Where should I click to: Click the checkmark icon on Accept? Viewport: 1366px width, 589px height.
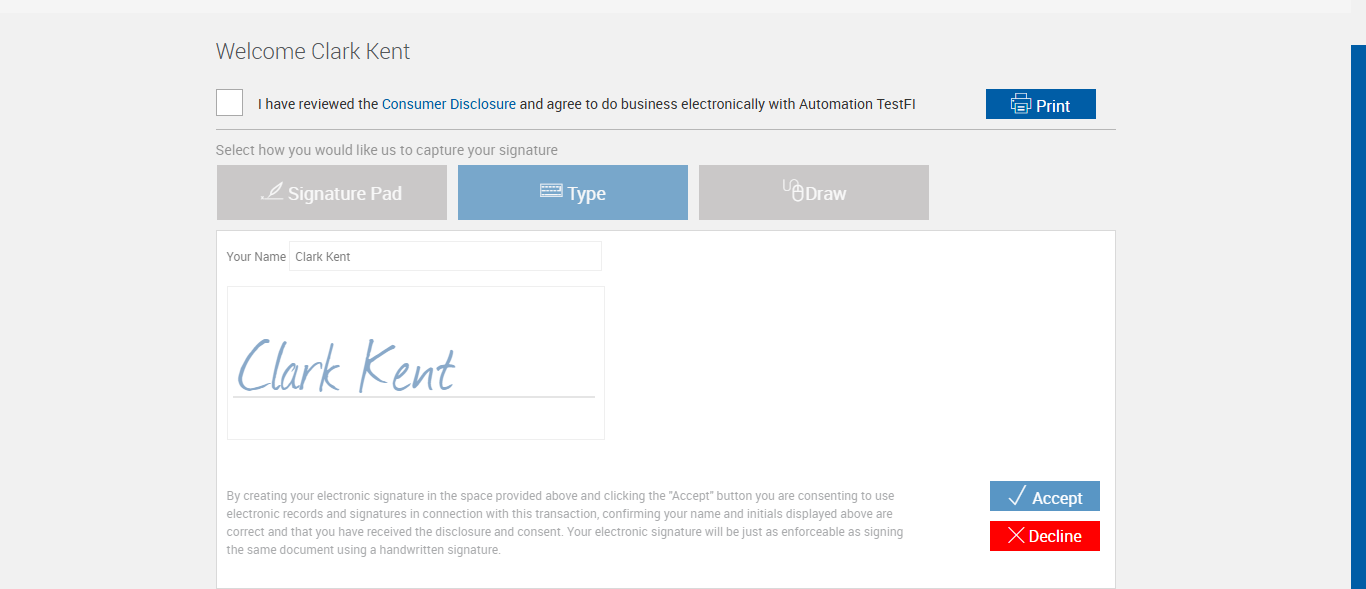point(1017,496)
